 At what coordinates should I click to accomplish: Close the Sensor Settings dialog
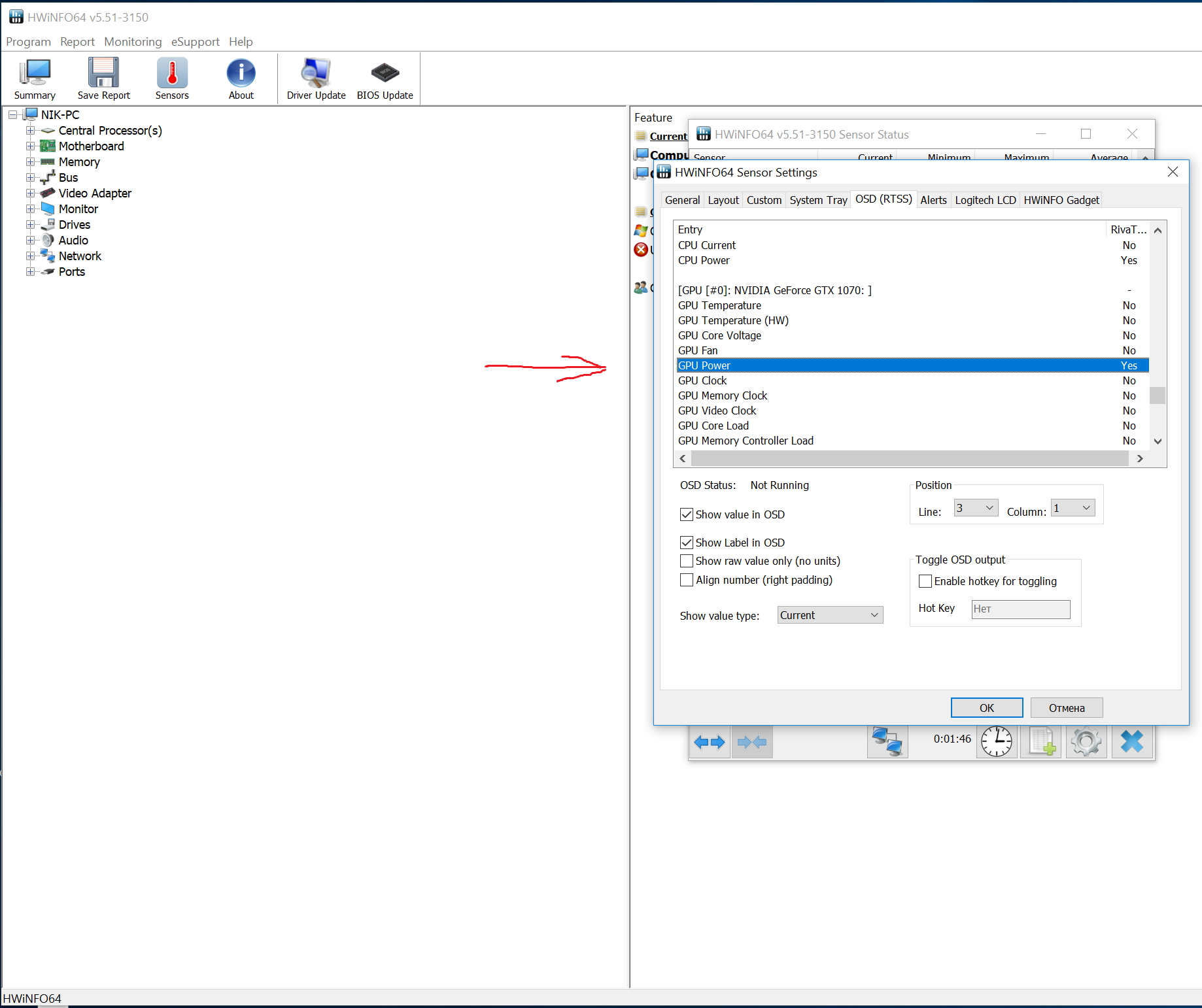[x=1173, y=172]
